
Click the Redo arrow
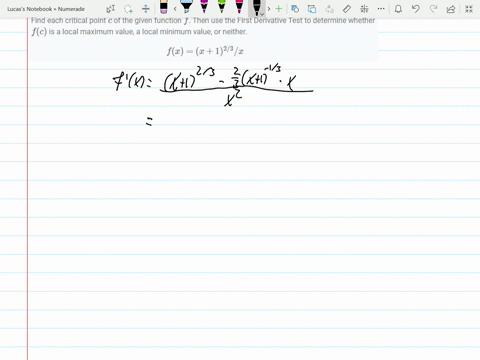tap(433, 9)
